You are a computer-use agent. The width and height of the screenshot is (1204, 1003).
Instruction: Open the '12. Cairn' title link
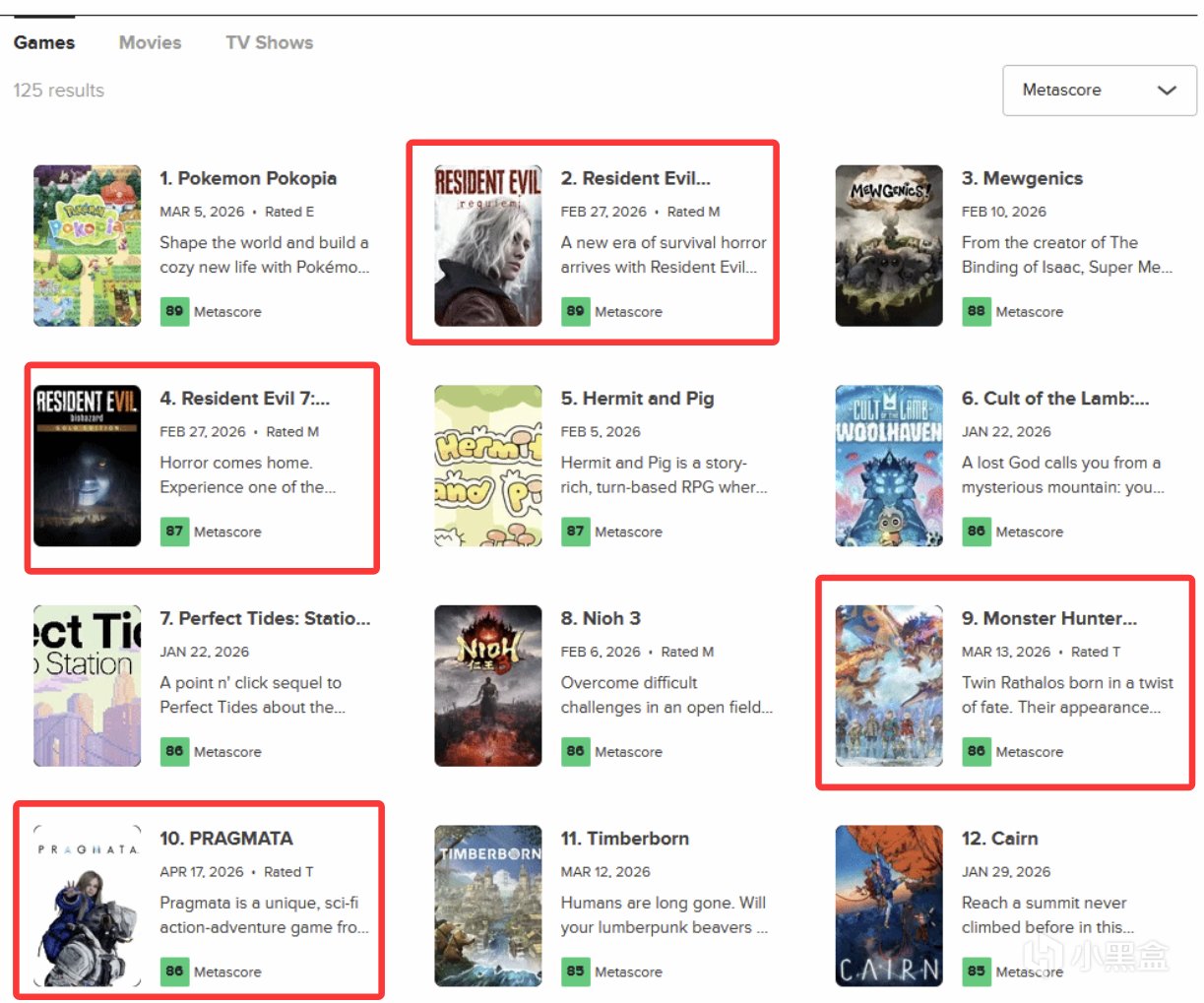point(999,839)
